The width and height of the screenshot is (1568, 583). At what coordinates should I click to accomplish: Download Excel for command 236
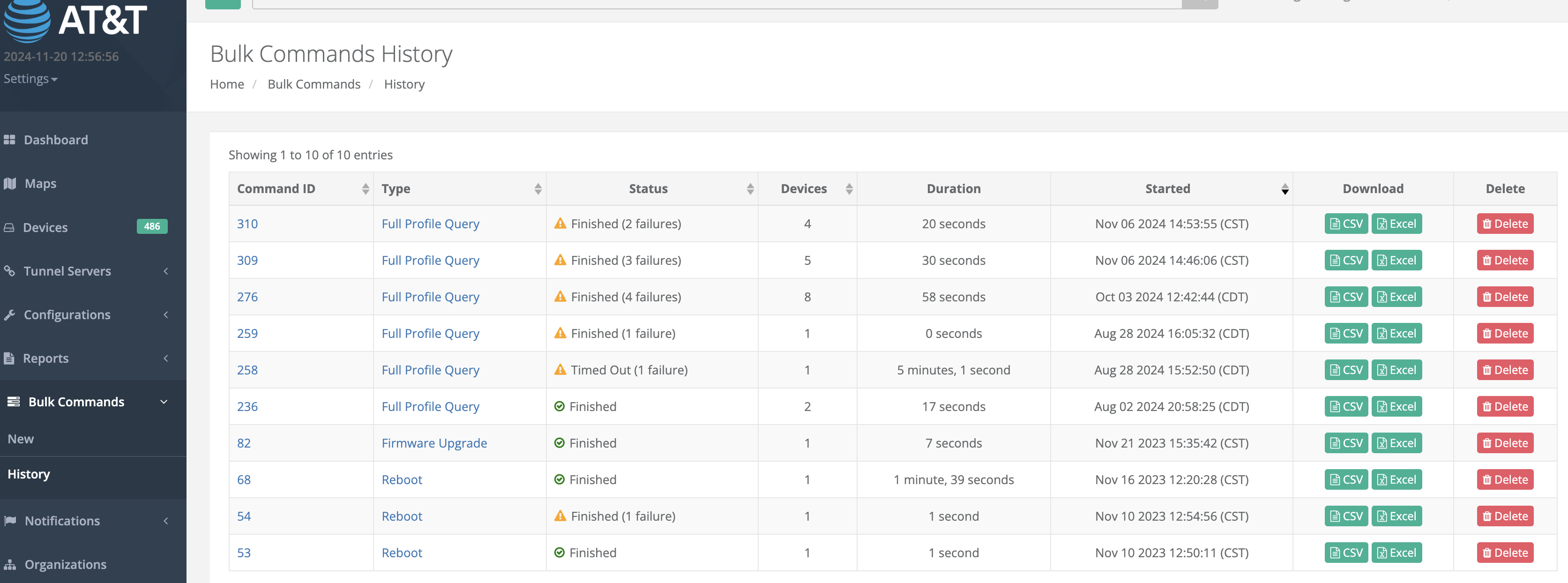click(1396, 406)
